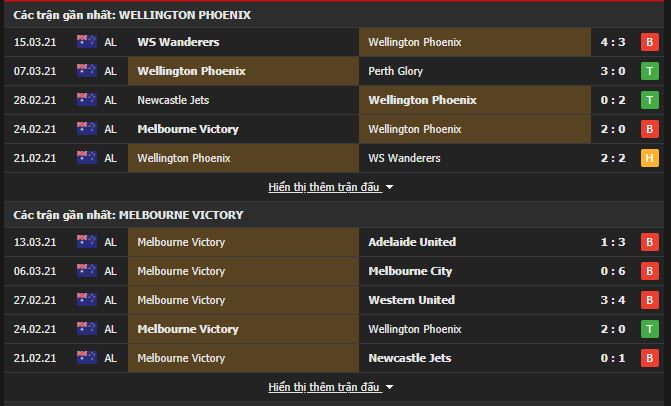Click the yellow H badge for 2:2 draw

point(650,158)
